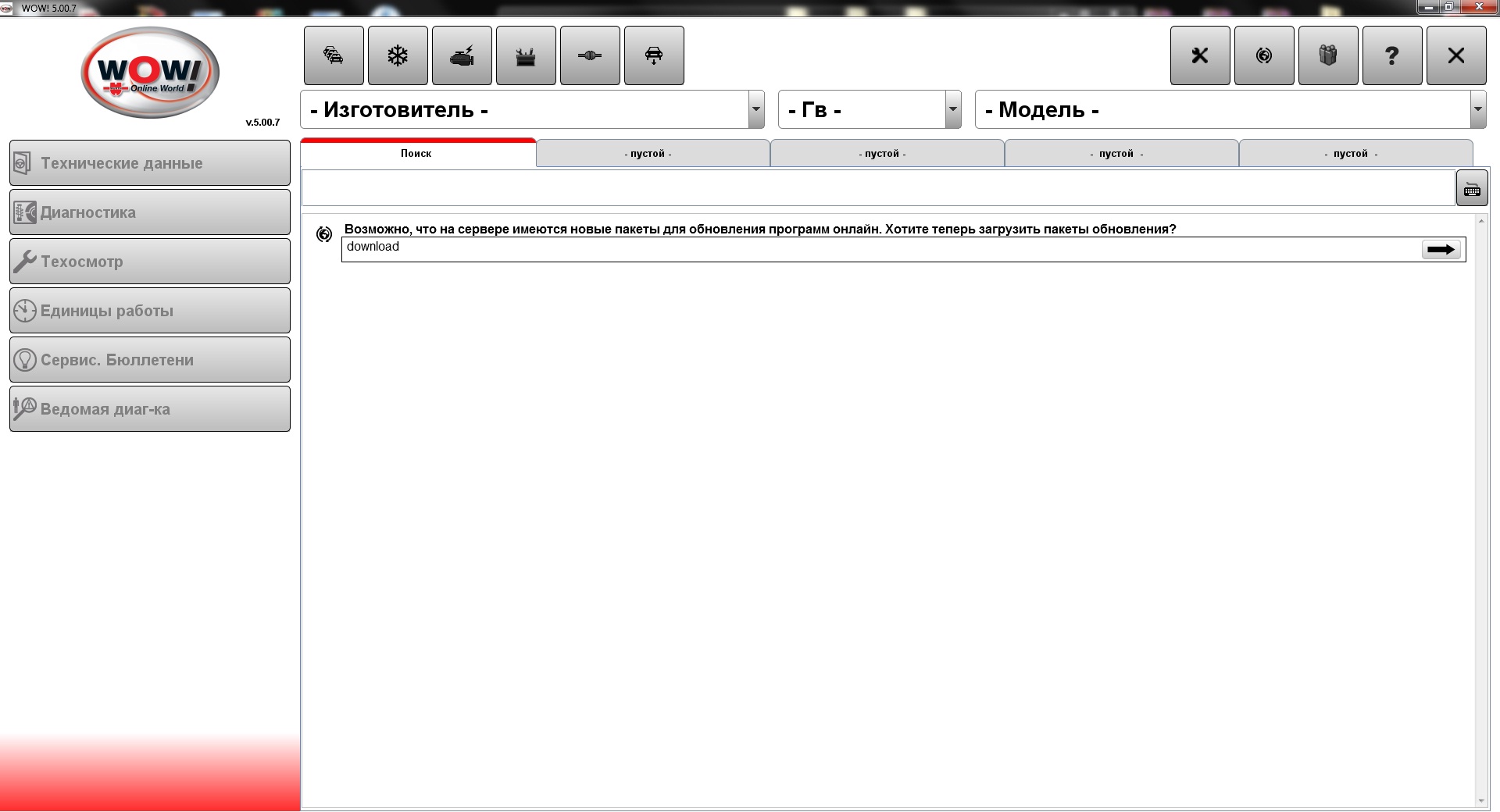Close the window using the red title bar button
The height and width of the screenshot is (812, 1500).
click(1479, 7)
